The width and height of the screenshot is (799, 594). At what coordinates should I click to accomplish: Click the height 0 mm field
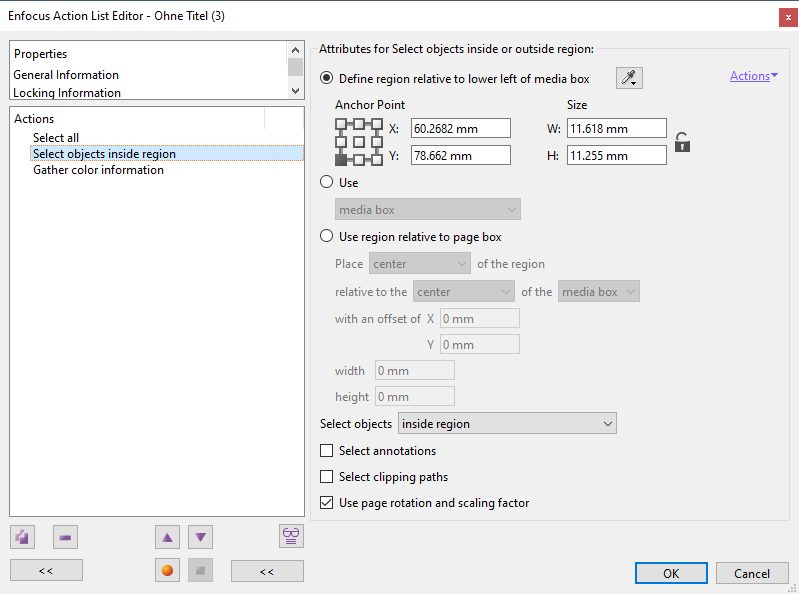[x=415, y=396]
